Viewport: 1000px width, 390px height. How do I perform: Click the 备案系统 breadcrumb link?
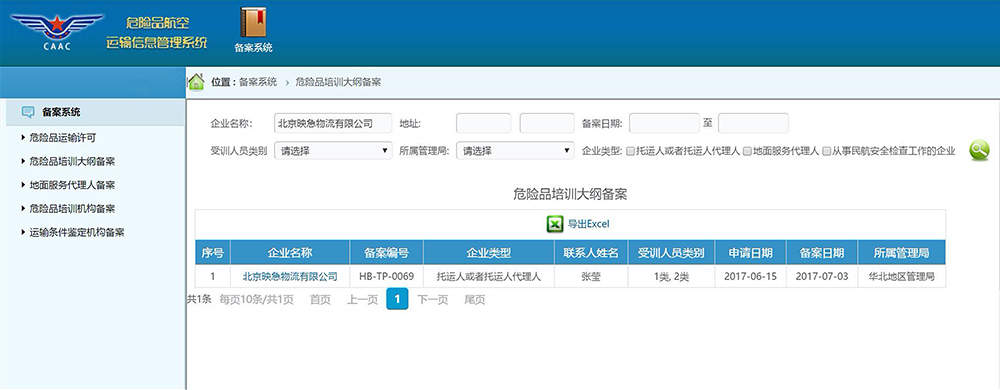[x=258, y=82]
